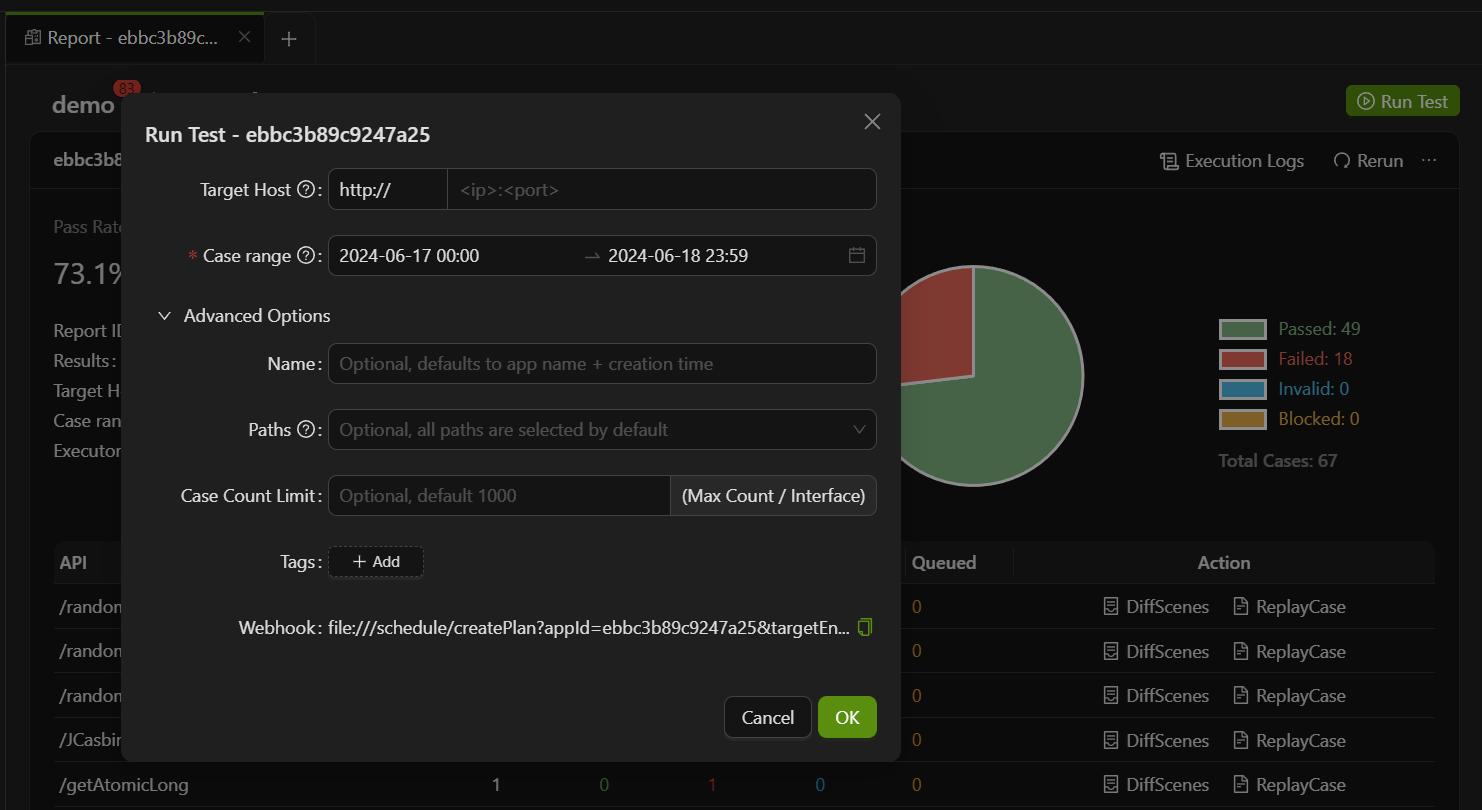Toggle Failed: 18 legend swatch
The image size is (1482, 810).
(1243, 359)
